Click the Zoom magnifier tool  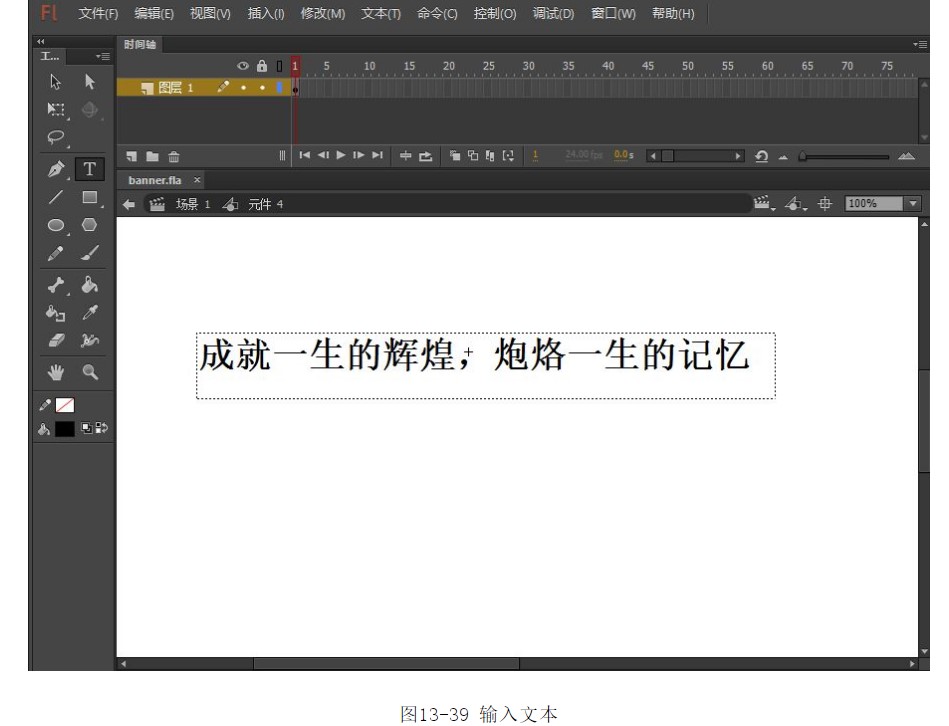tap(89, 371)
